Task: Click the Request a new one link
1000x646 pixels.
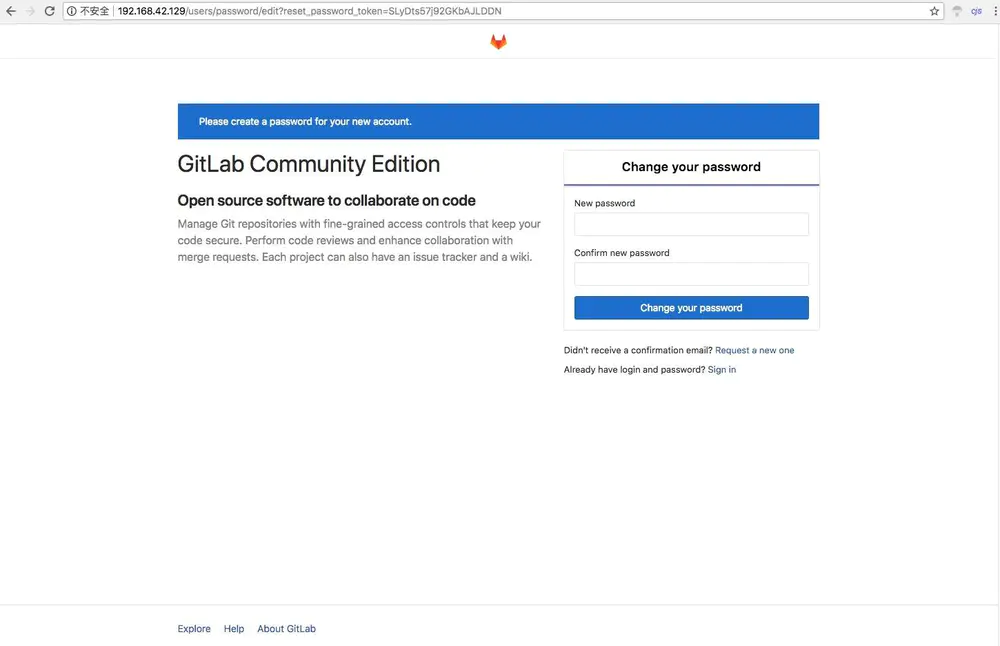Action: 754,350
